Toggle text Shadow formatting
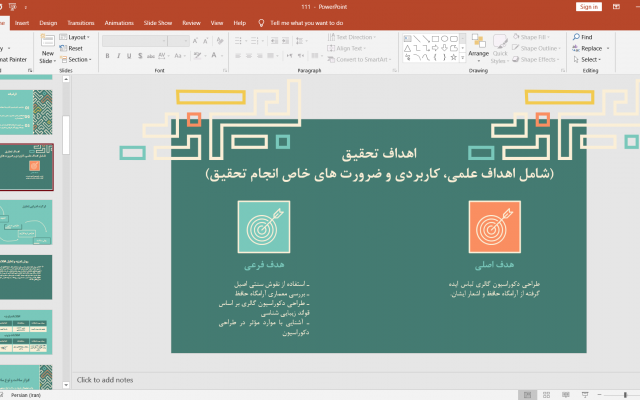640x400 pixels. pos(140,56)
